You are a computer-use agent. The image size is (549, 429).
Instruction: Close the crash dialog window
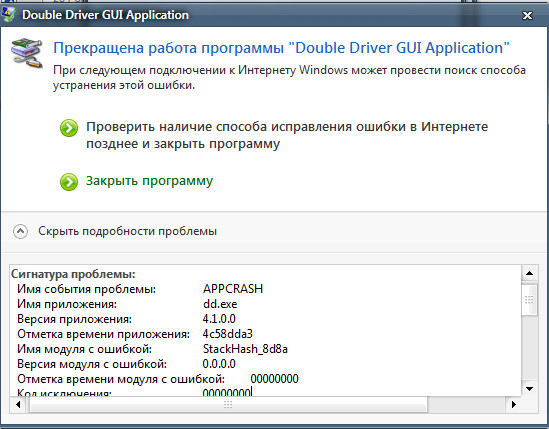[x=527, y=15]
